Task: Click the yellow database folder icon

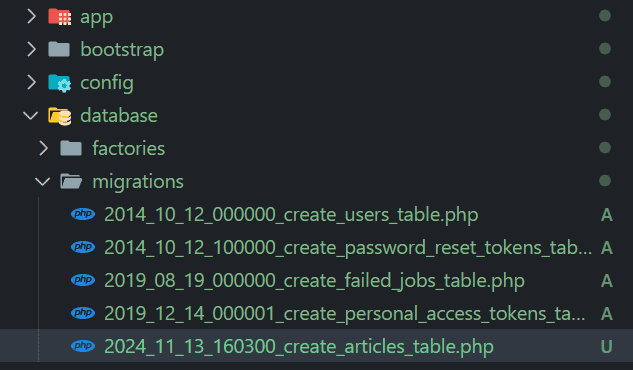Action: click(59, 116)
